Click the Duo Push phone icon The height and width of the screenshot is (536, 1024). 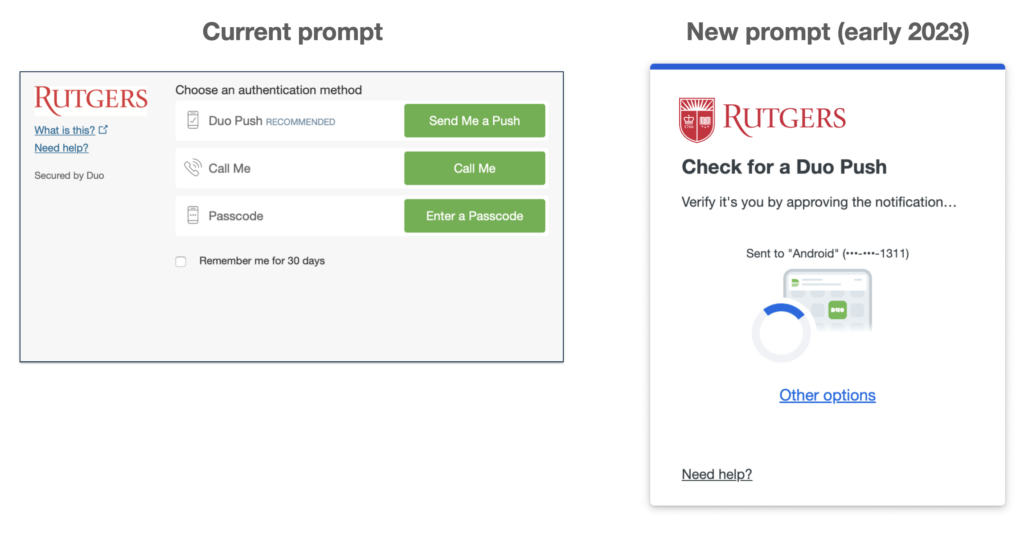pyautogui.click(x=193, y=121)
